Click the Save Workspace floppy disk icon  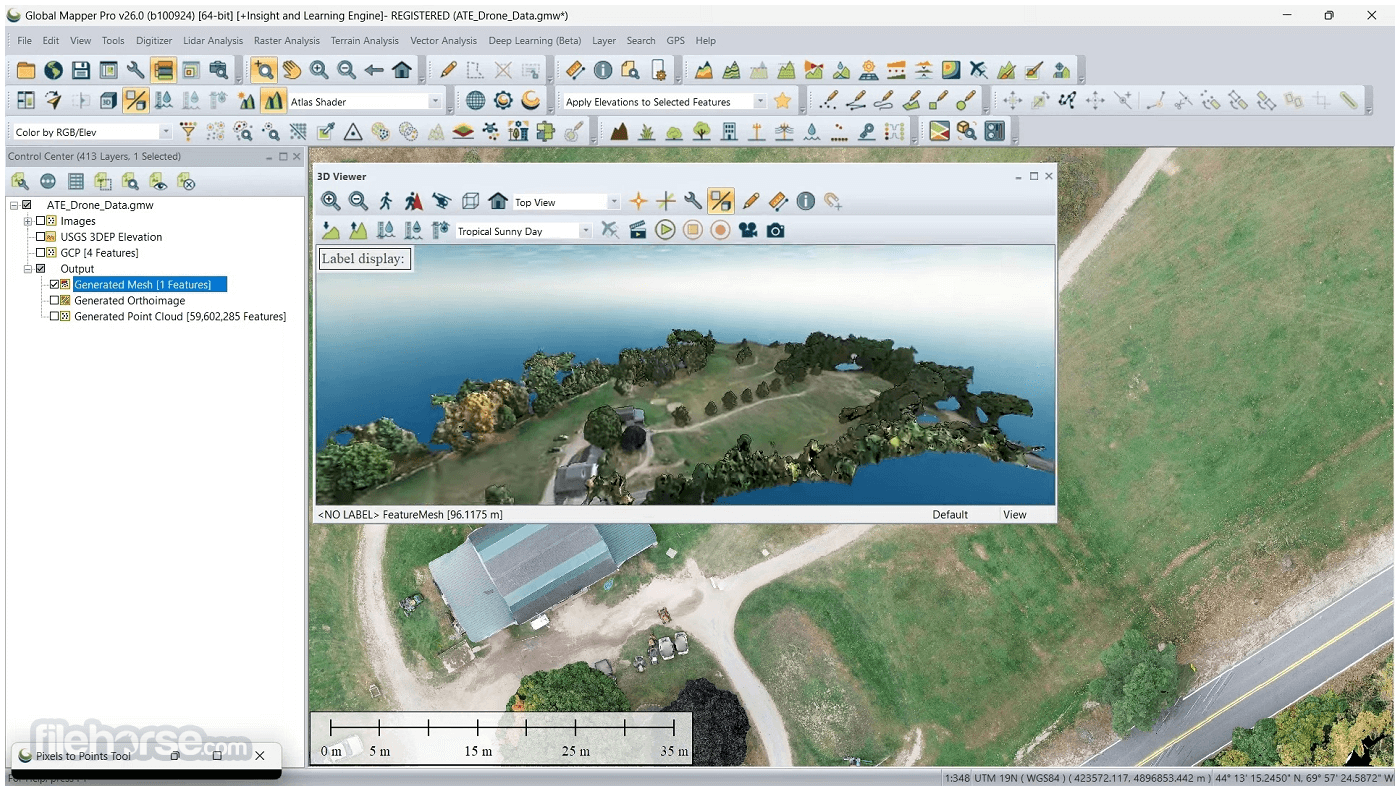point(81,70)
